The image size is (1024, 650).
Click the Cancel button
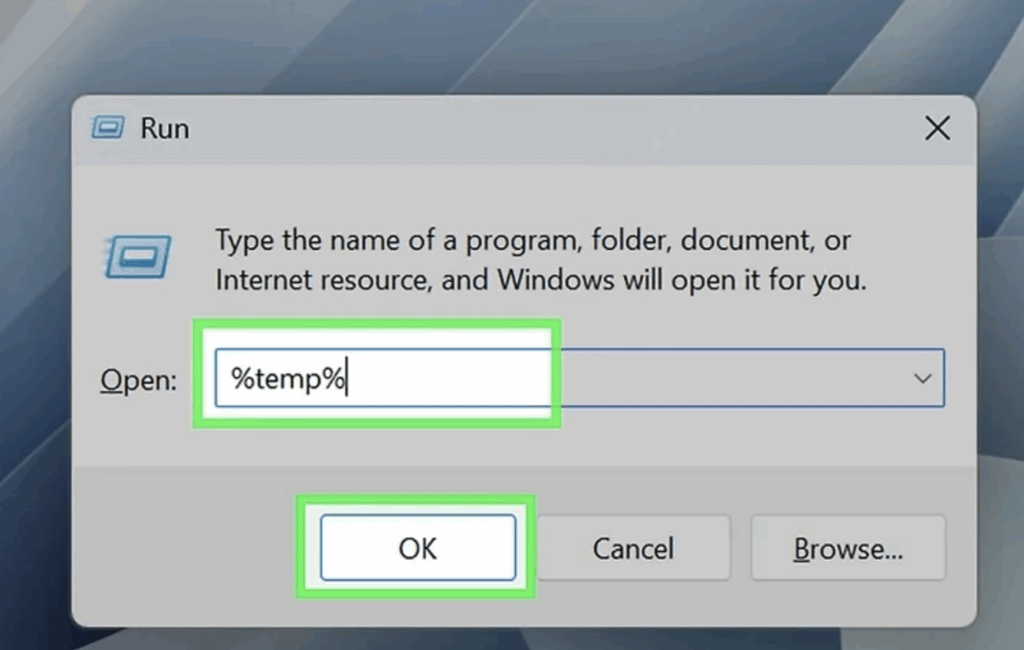click(x=633, y=547)
